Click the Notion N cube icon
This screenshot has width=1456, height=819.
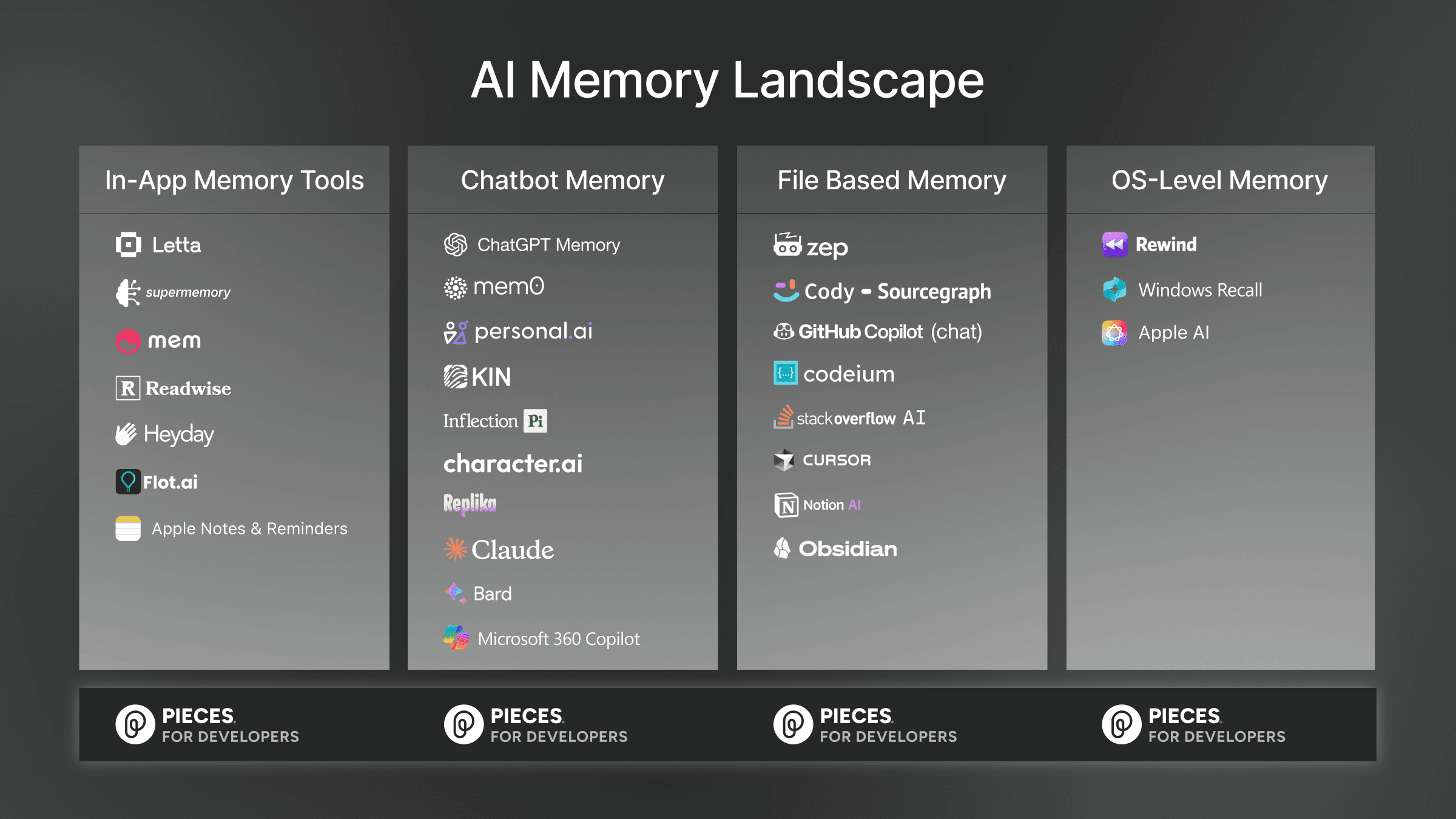(x=786, y=505)
